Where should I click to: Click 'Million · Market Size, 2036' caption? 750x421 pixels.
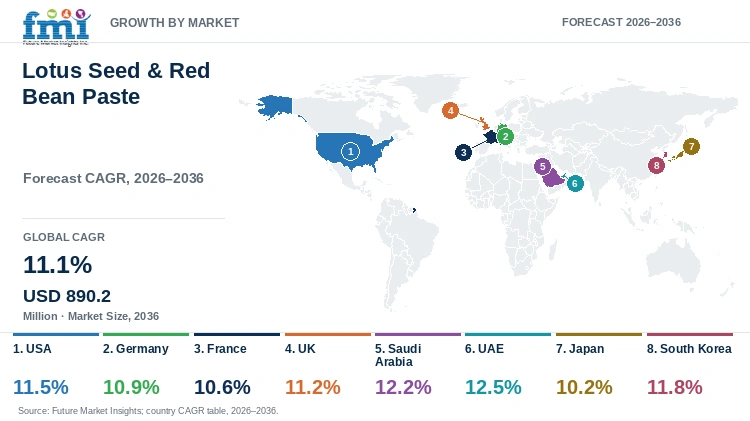pyautogui.click(x=91, y=316)
